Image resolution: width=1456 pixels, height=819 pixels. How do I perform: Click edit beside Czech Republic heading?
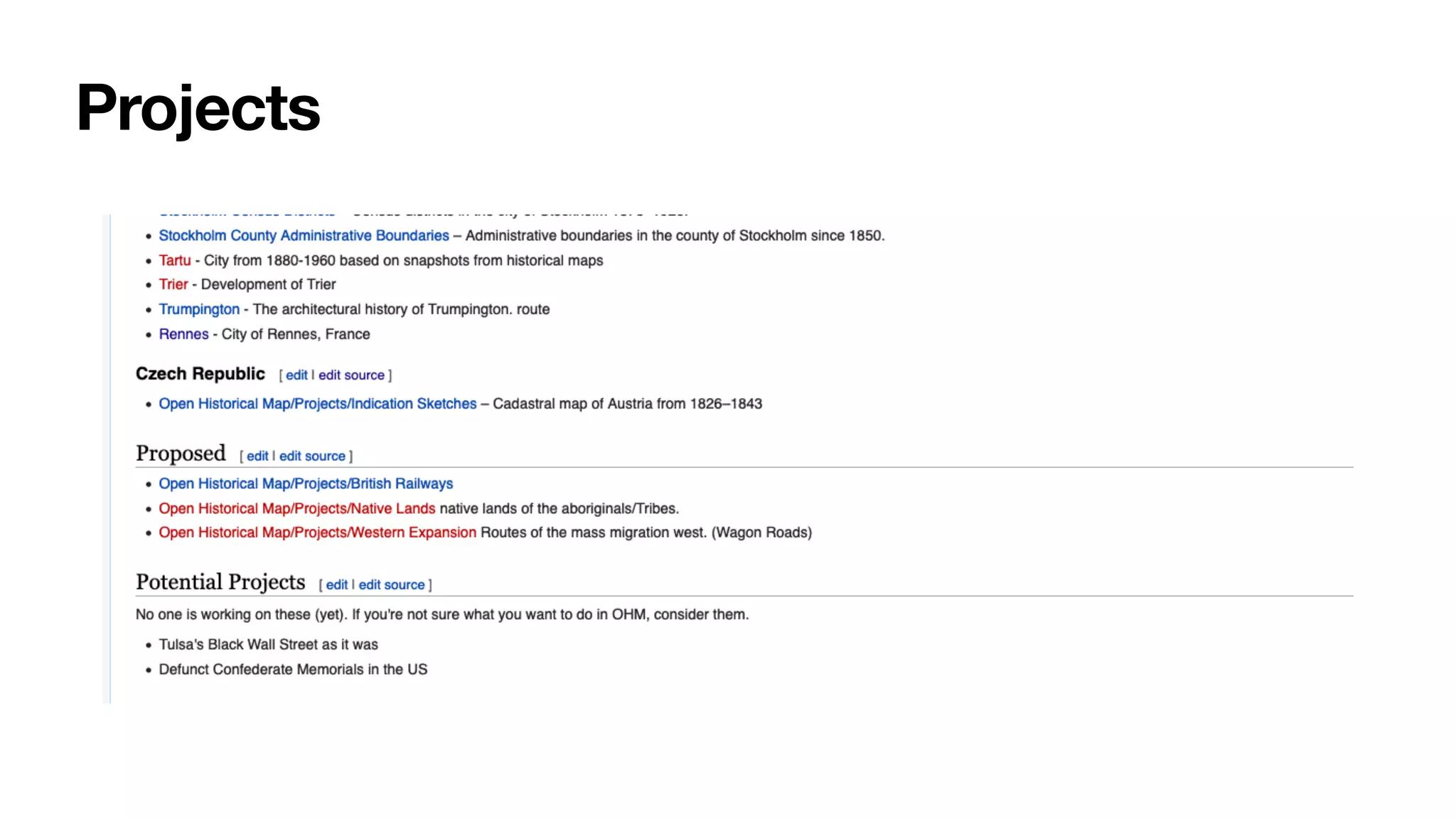point(296,375)
